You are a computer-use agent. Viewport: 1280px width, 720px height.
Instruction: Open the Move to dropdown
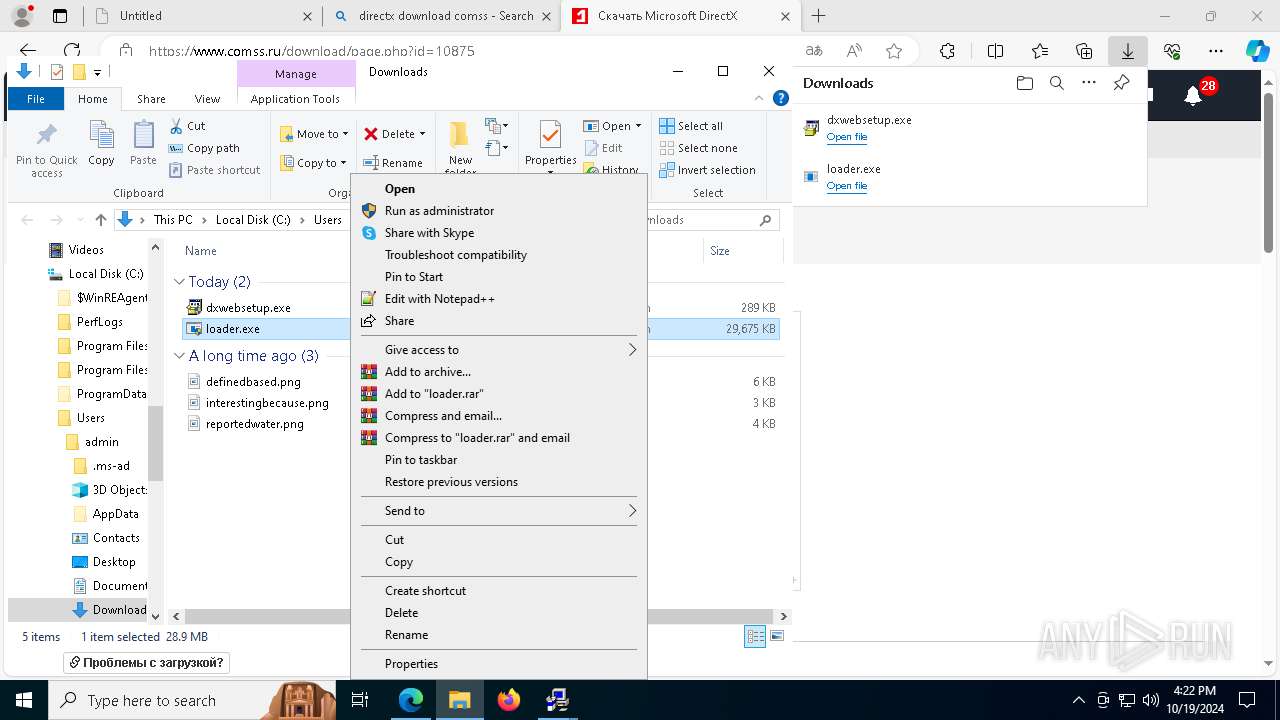pos(314,134)
